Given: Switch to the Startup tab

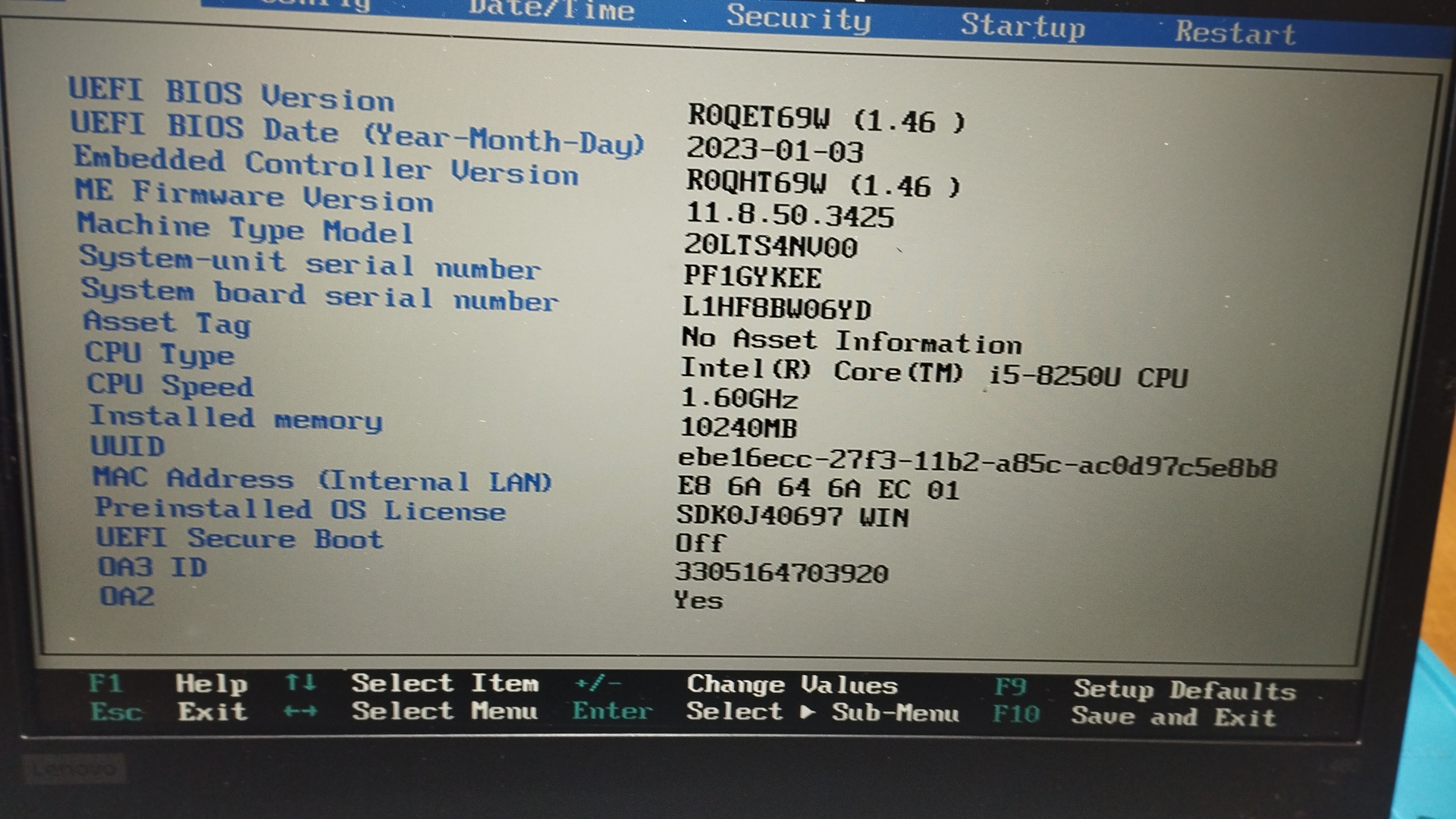Looking at the screenshot, I should coord(1022,26).
